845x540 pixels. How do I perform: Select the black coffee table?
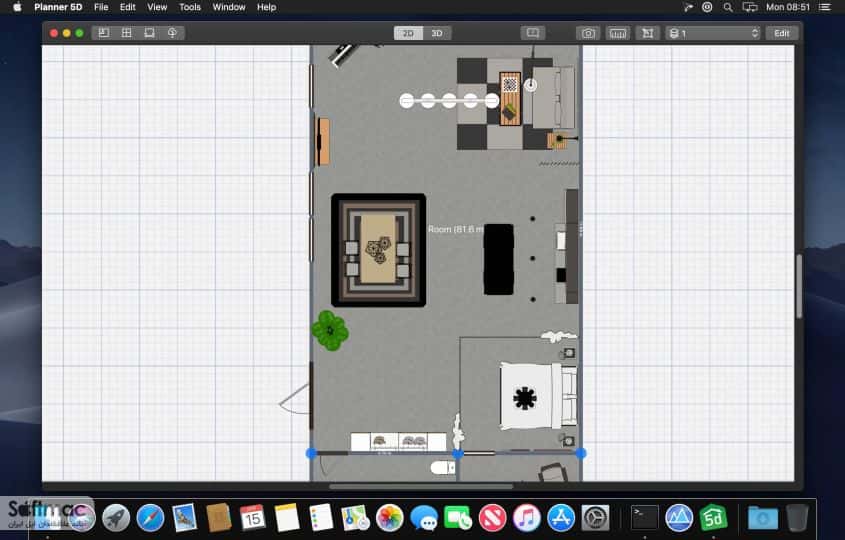coord(498,259)
